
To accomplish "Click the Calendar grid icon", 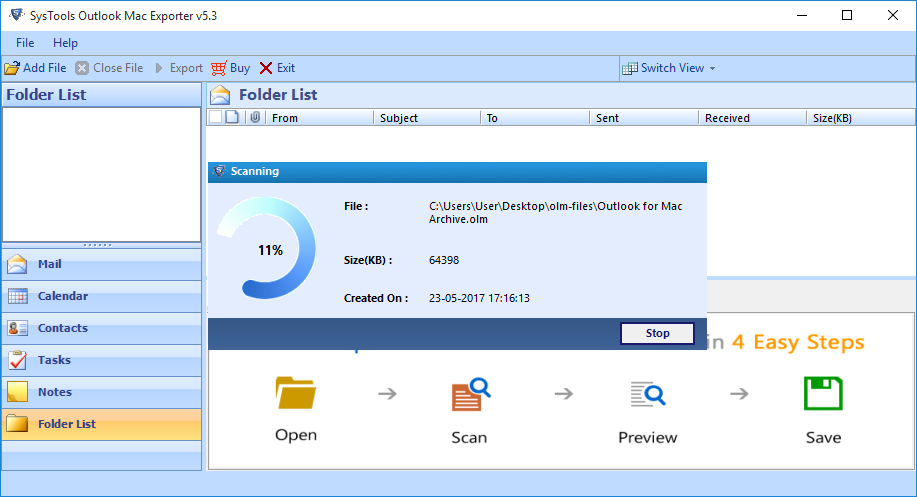I will point(18,296).
